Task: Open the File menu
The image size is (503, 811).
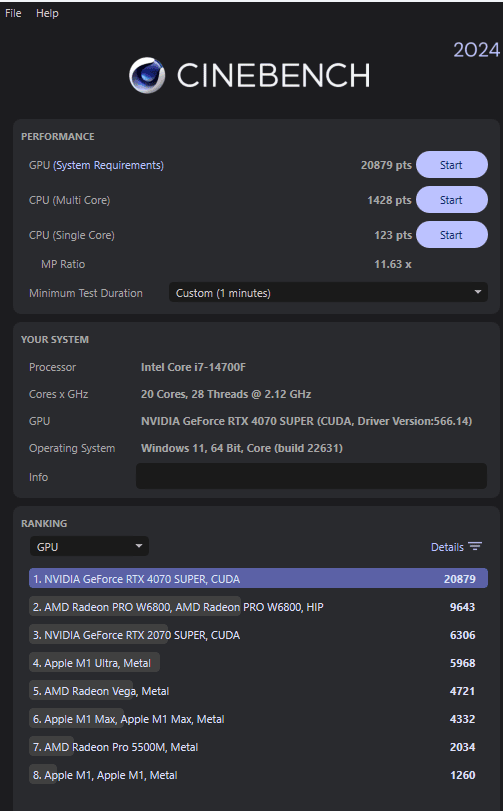Action: (13, 13)
